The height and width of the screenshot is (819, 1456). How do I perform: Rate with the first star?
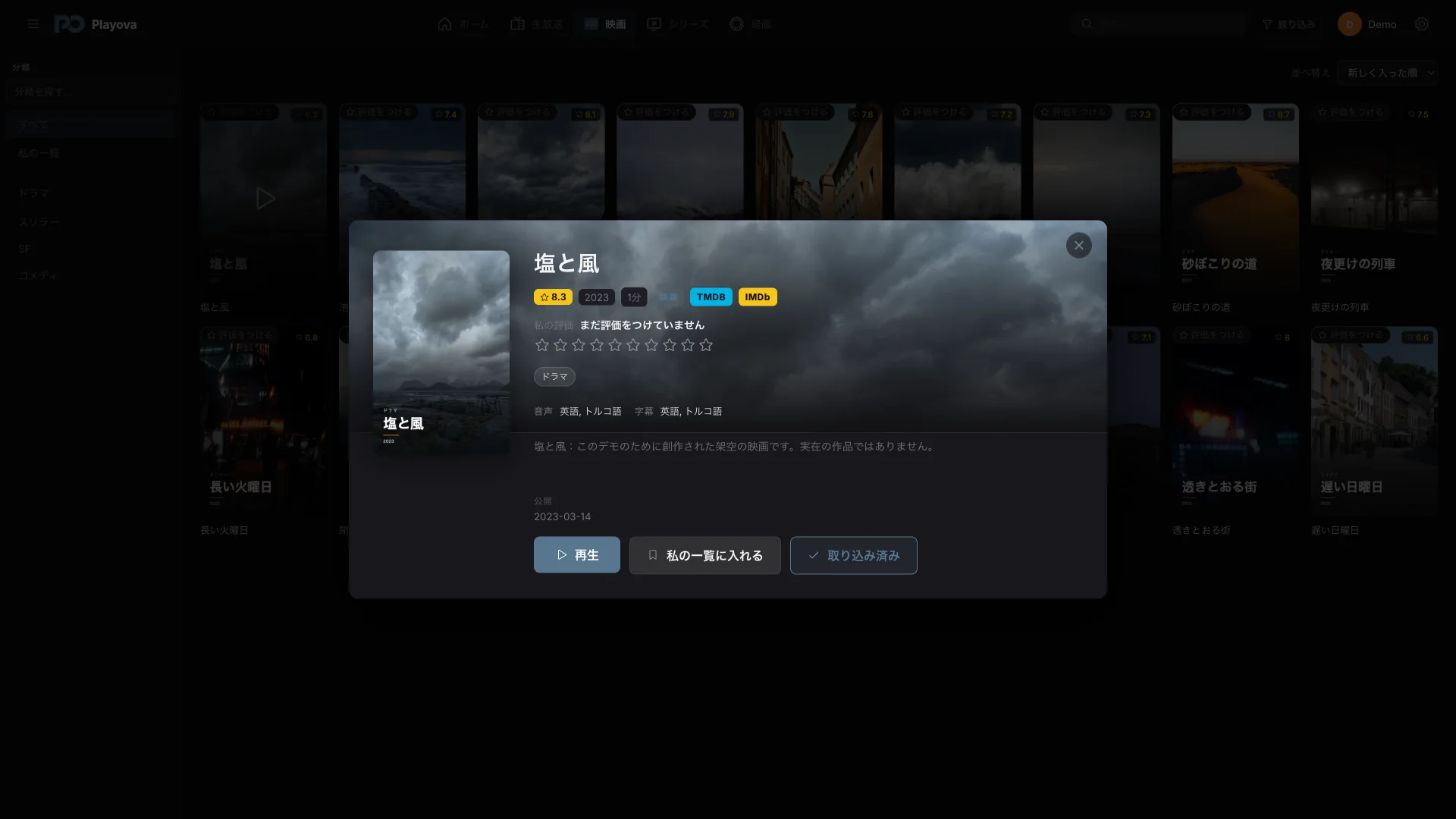click(541, 345)
